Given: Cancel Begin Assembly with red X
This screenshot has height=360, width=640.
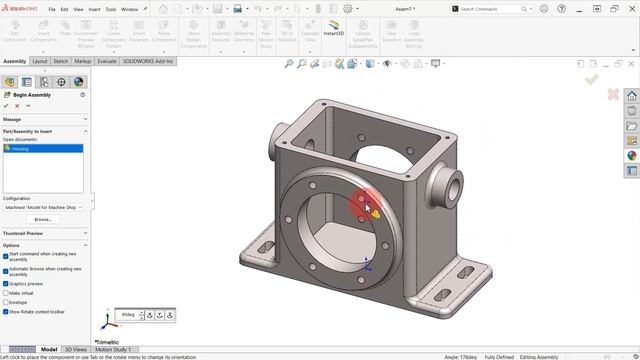Looking at the screenshot, I should [17, 106].
